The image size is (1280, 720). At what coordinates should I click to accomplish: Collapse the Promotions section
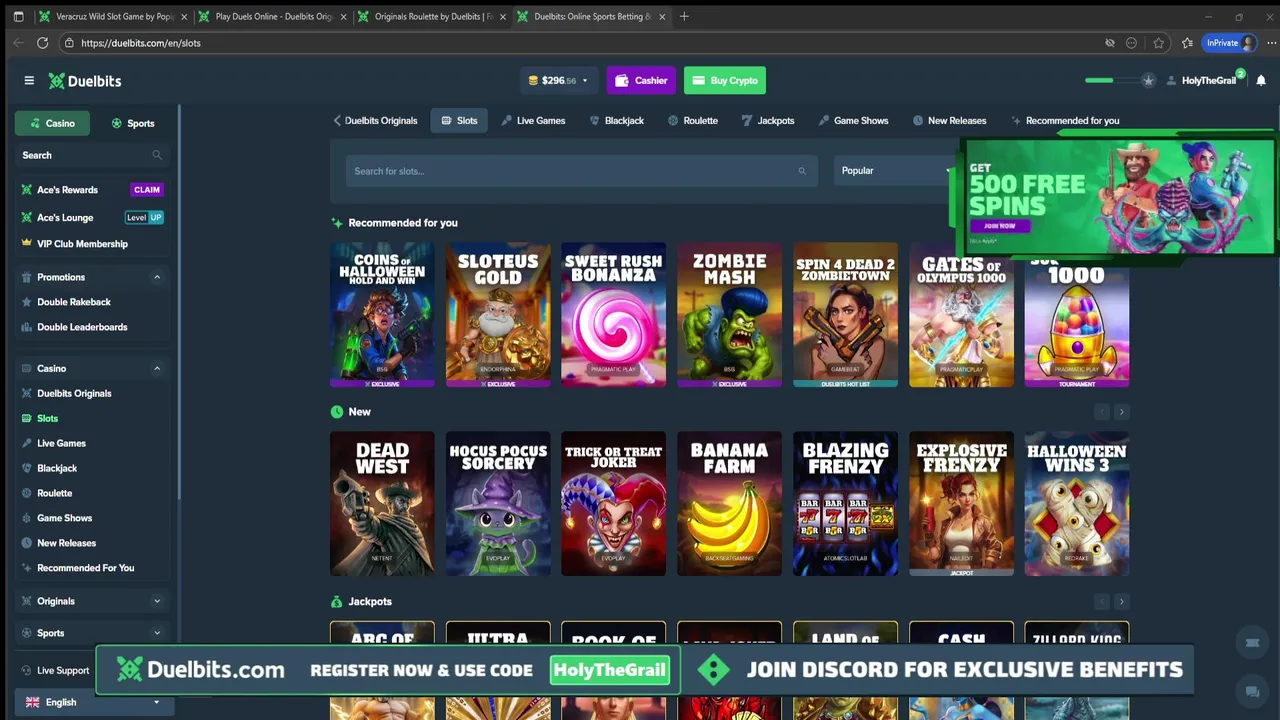pyautogui.click(x=157, y=277)
